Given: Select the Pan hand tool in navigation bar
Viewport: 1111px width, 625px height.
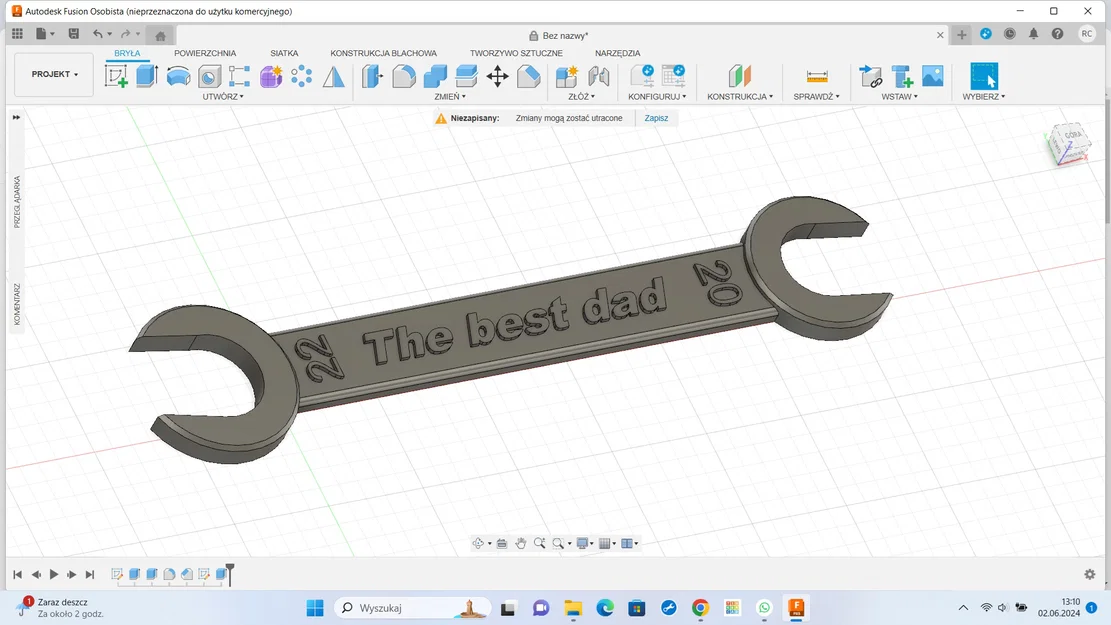Looking at the screenshot, I should (521, 544).
